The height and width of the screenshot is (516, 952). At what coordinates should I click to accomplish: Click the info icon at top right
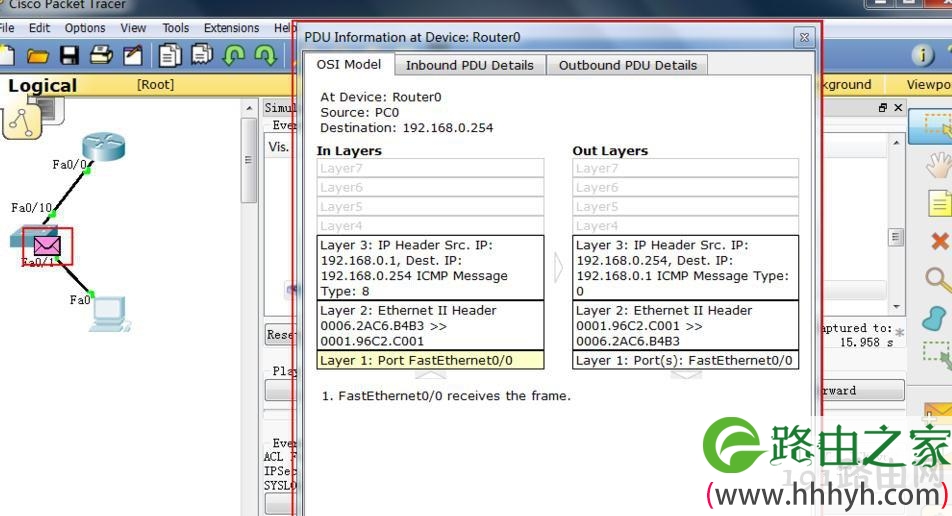tap(923, 55)
